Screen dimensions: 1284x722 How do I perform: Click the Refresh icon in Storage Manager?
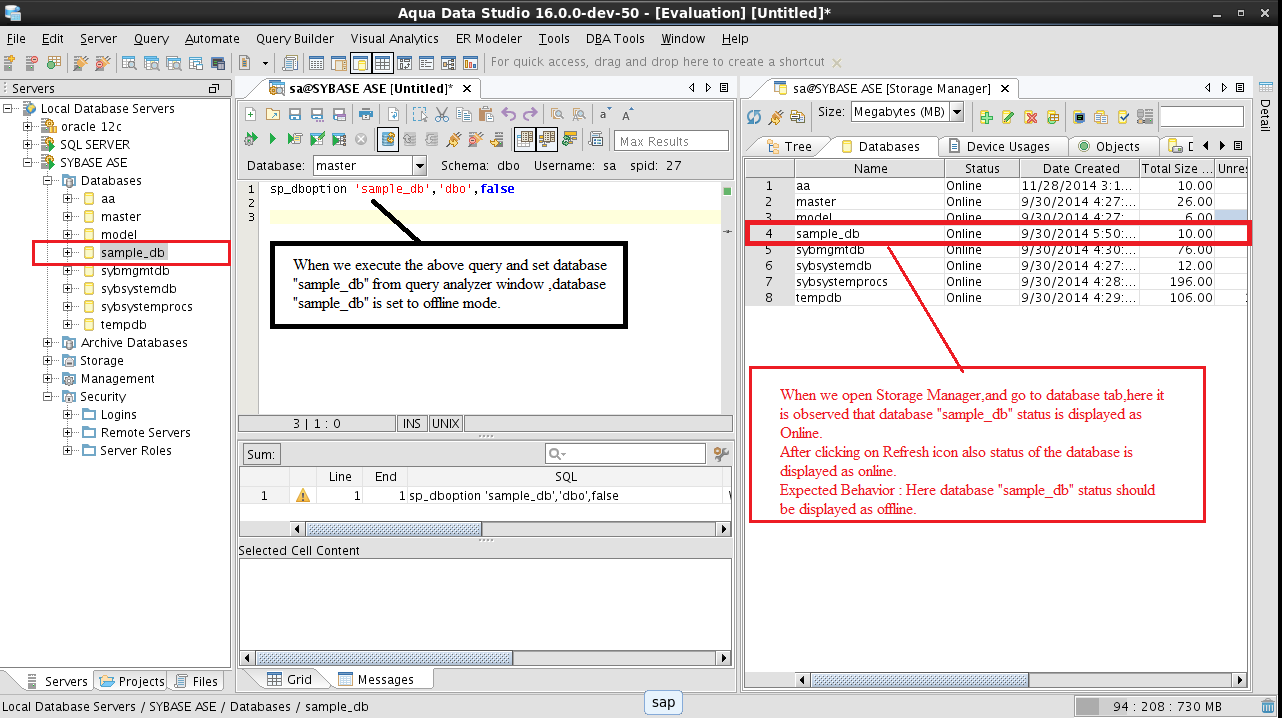click(754, 117)
